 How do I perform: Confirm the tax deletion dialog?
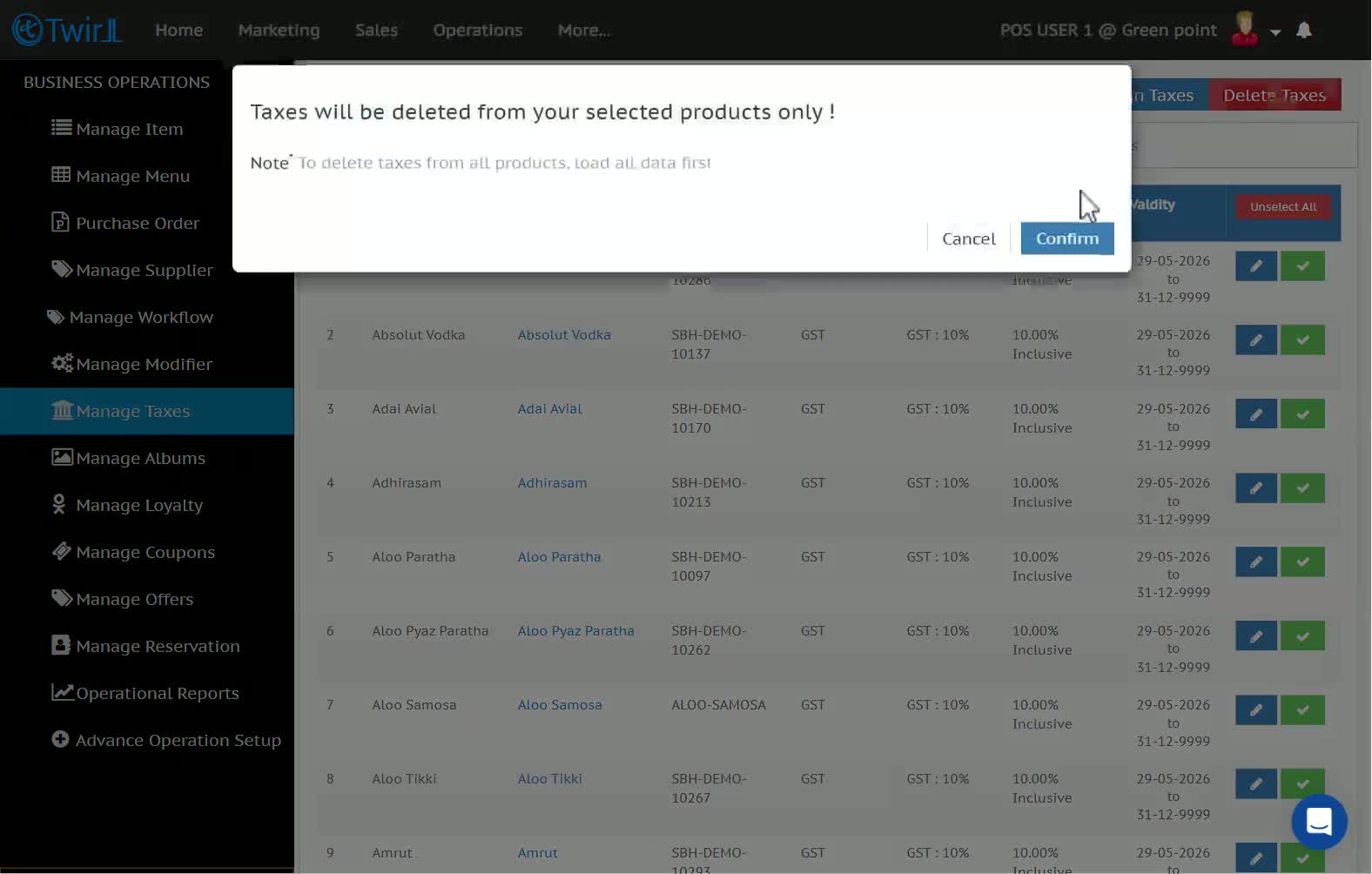click(x=1067, y=239)
